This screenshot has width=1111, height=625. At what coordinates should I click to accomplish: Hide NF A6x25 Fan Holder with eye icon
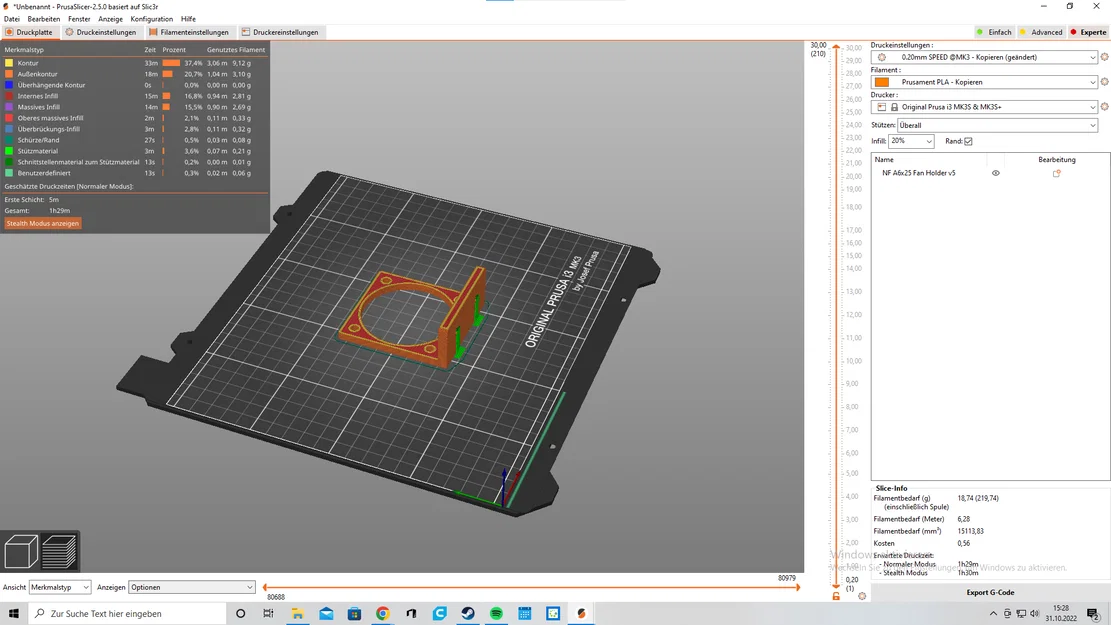[x=996, y=173]
